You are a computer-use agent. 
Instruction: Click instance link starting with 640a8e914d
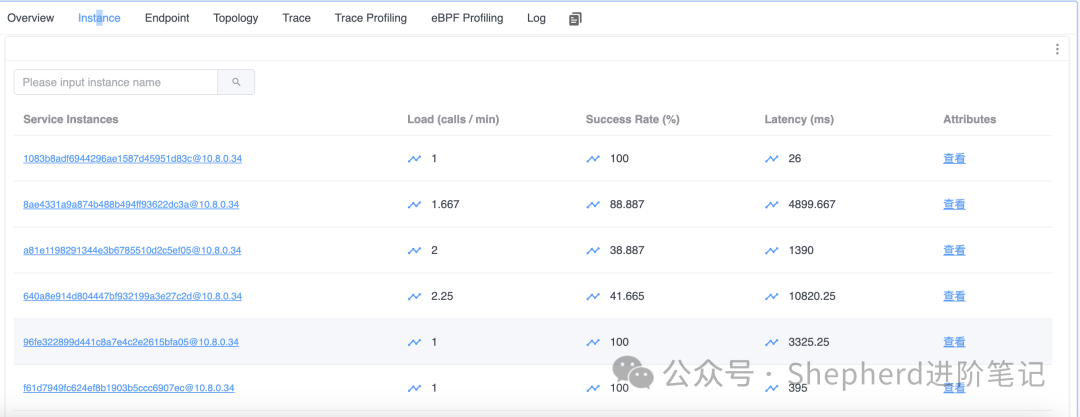[x=132, y=297]
